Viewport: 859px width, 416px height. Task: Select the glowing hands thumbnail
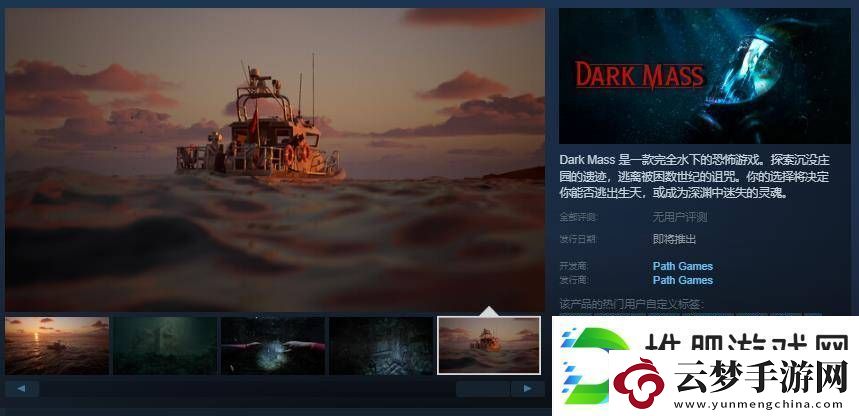tap(273, 346)
